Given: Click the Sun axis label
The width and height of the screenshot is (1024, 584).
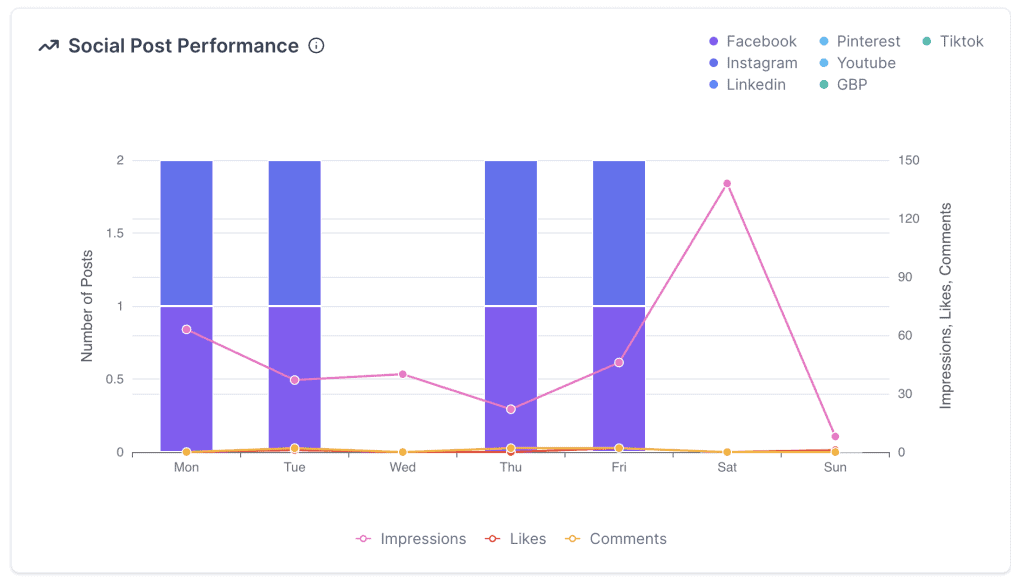Looking at the screenshot, I should tap(834, 467).
